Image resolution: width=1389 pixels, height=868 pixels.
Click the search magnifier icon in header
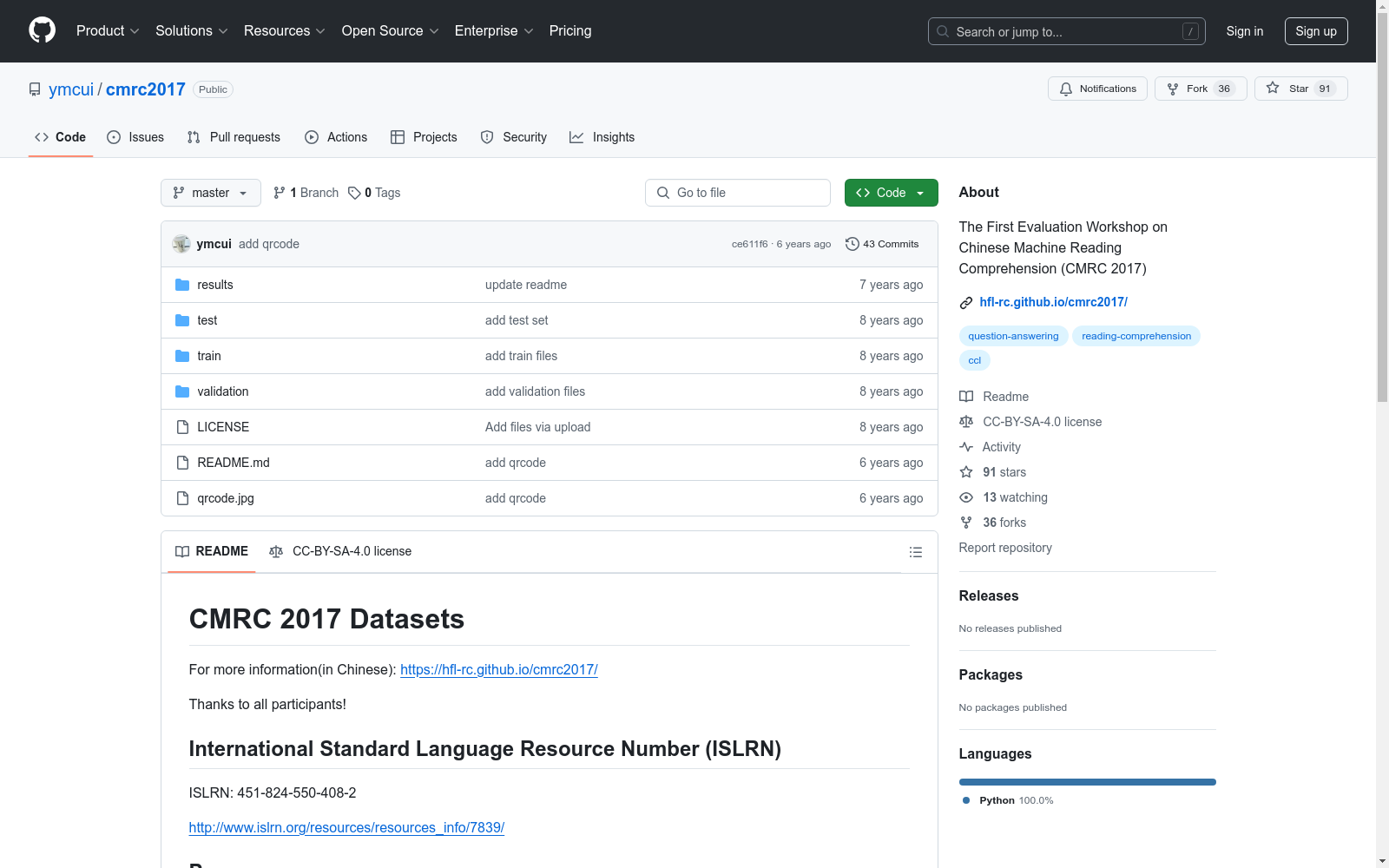coord(943,31)
